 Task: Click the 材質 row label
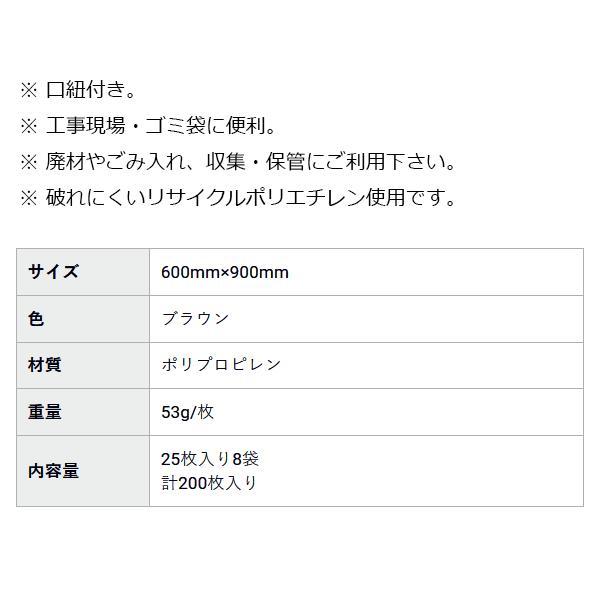click(83, 365)
